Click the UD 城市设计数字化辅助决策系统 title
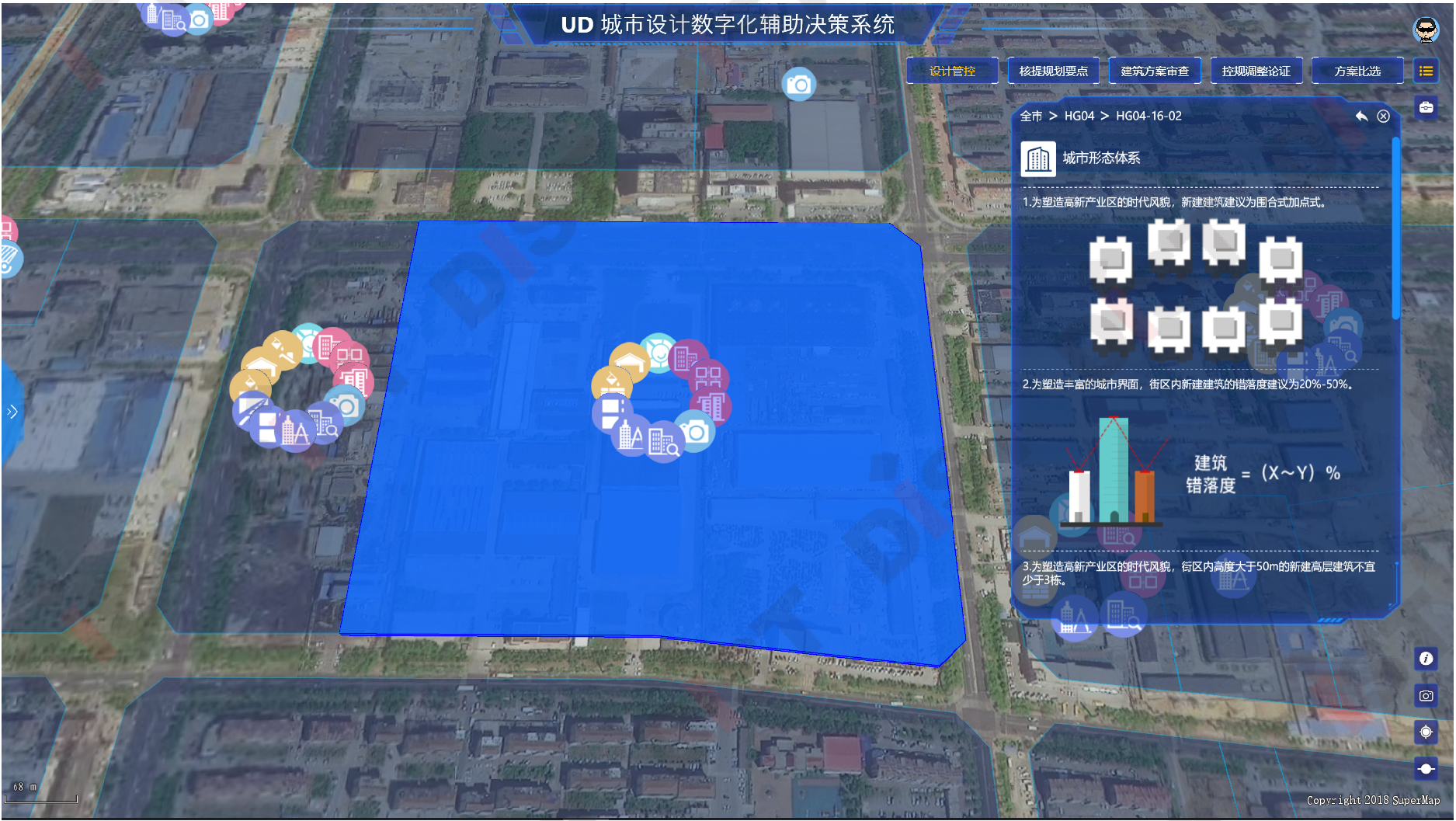Screen dimensions: 1456x821 tap(728, 25)
